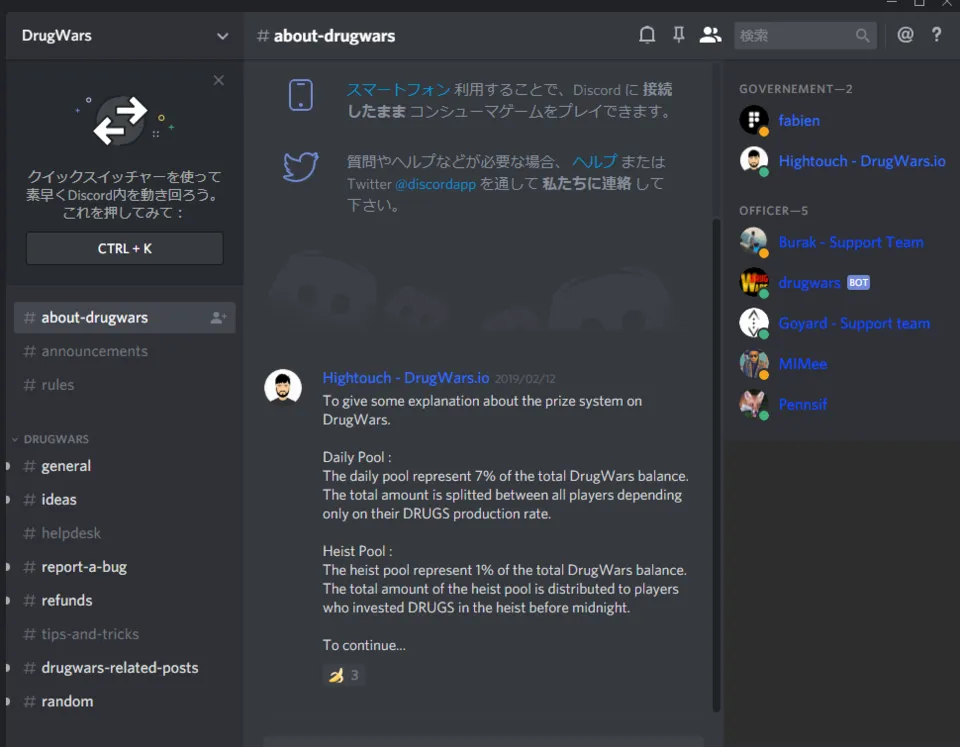Open help question mark icon

coord(936,35)
